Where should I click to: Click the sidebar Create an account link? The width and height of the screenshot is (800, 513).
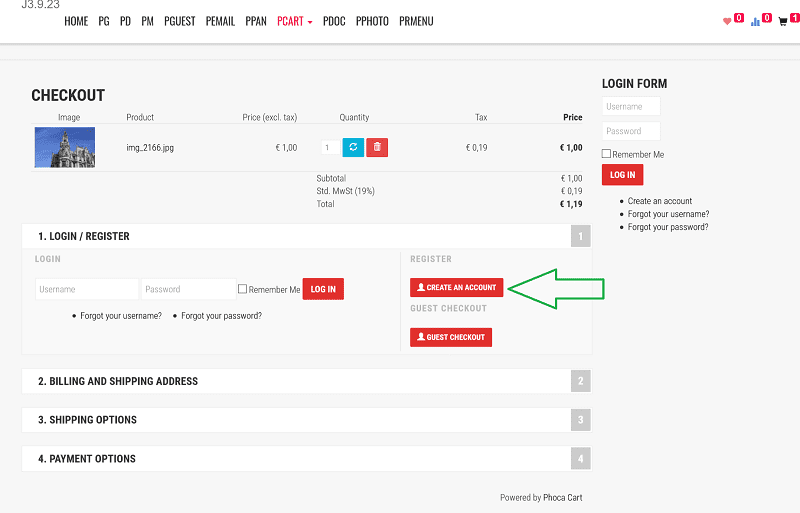pyautogui.click(x=659, y=201)
